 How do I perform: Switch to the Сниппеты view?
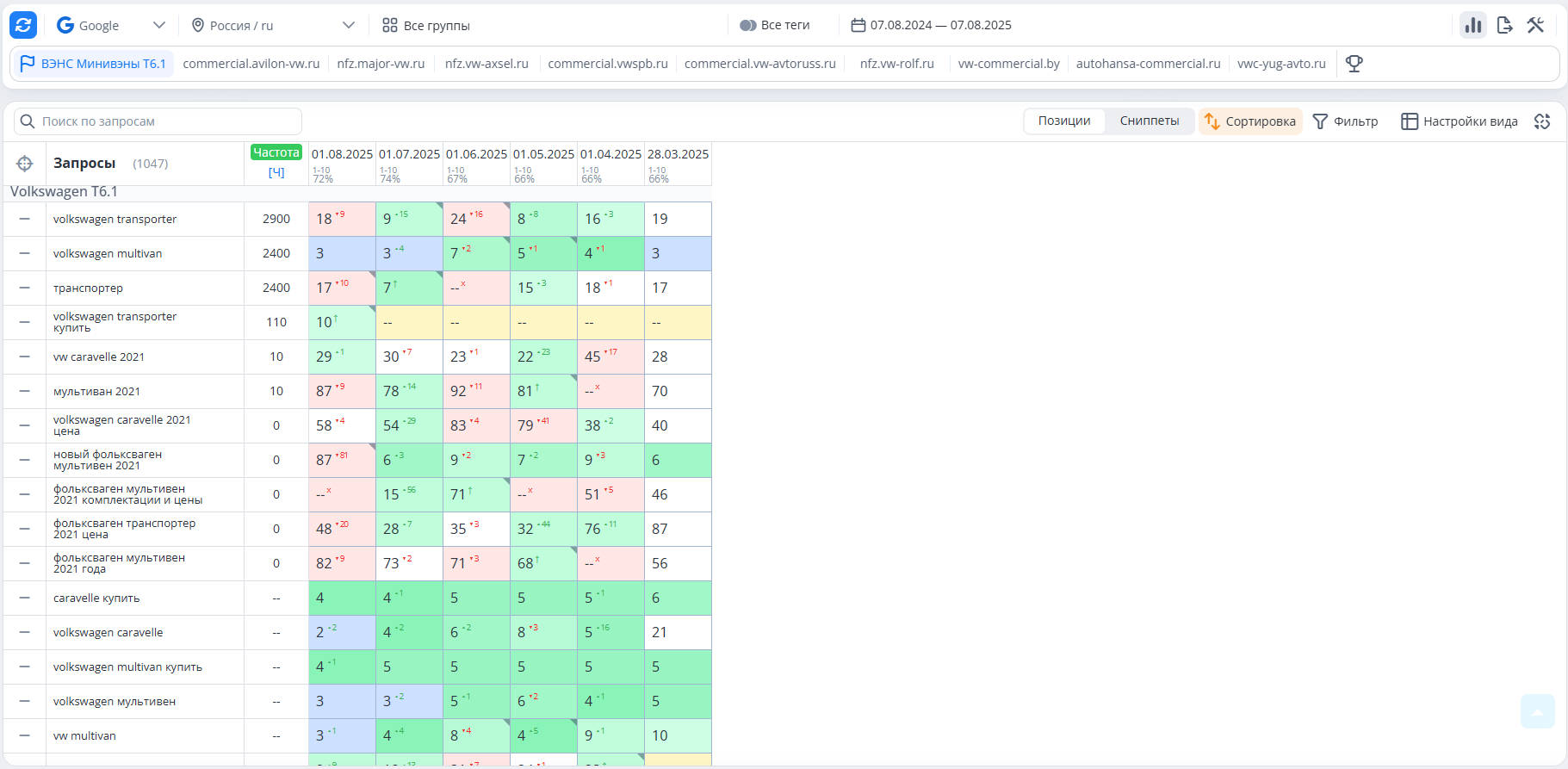pyautogui.click(x=1150, y=121)
